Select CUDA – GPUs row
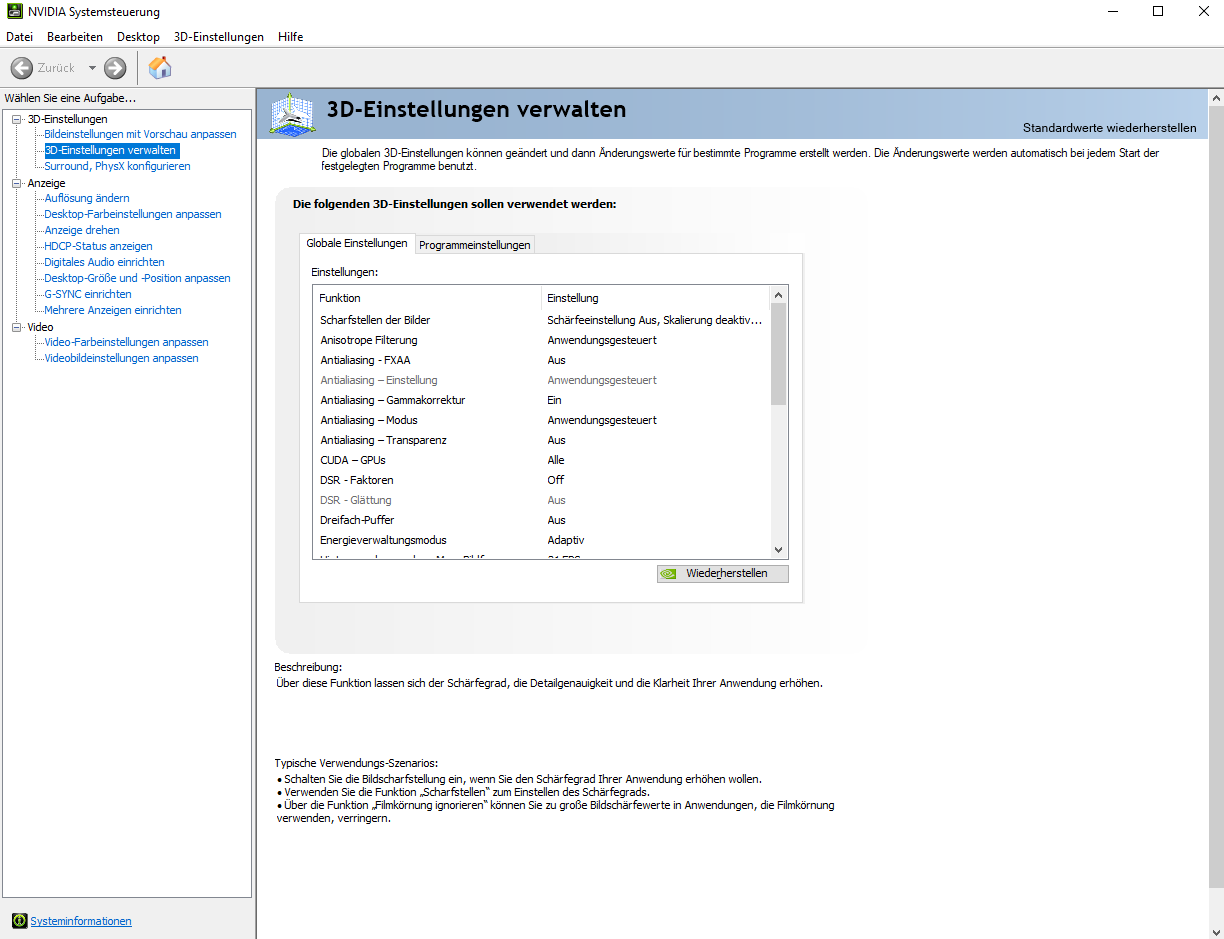 coord(541,460)
